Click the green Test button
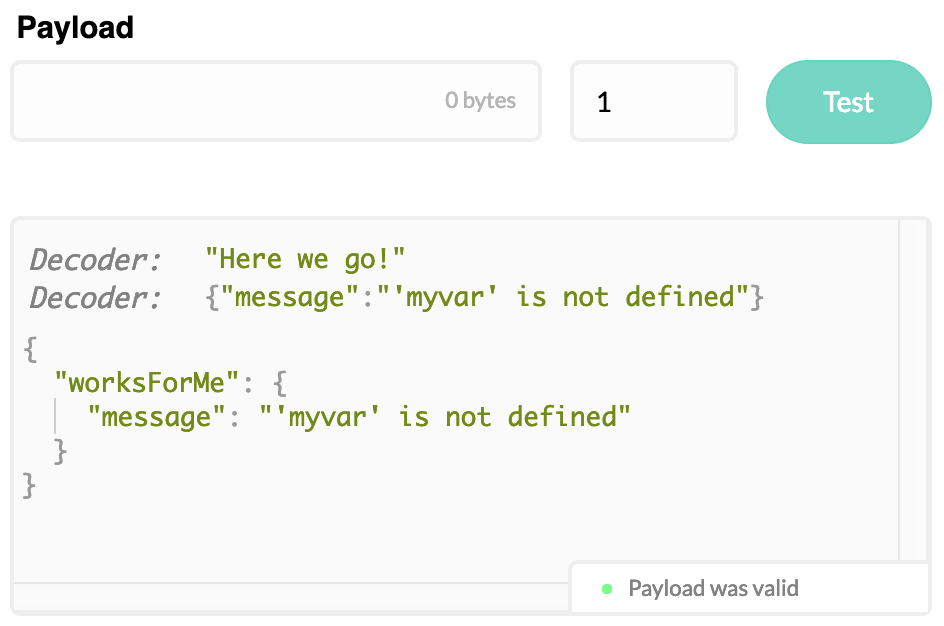Image resolution: width=944 pixels, height=626 pixels. pos(848,102)
